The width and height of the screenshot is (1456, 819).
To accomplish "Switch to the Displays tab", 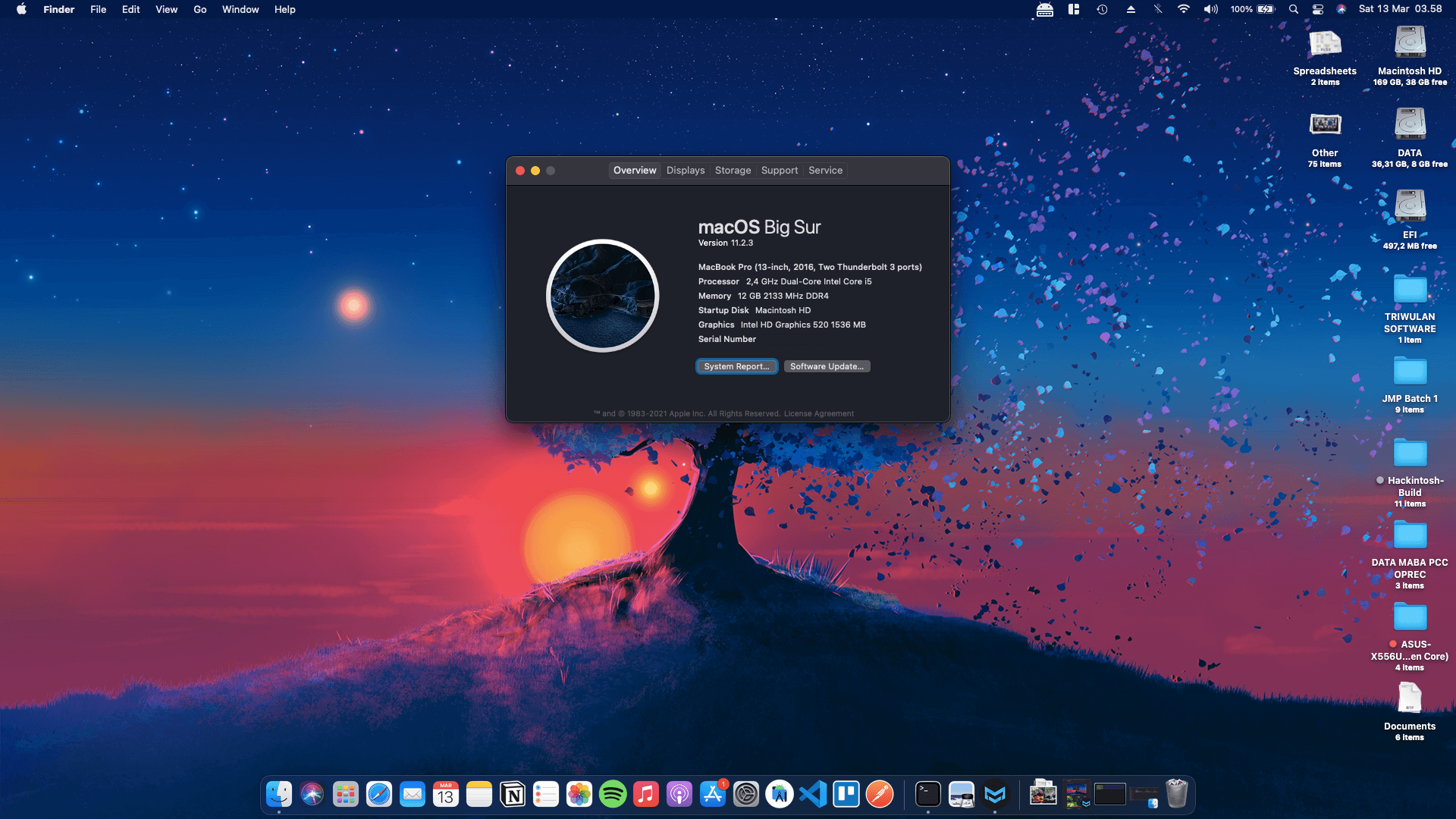I will pos(686,170).
